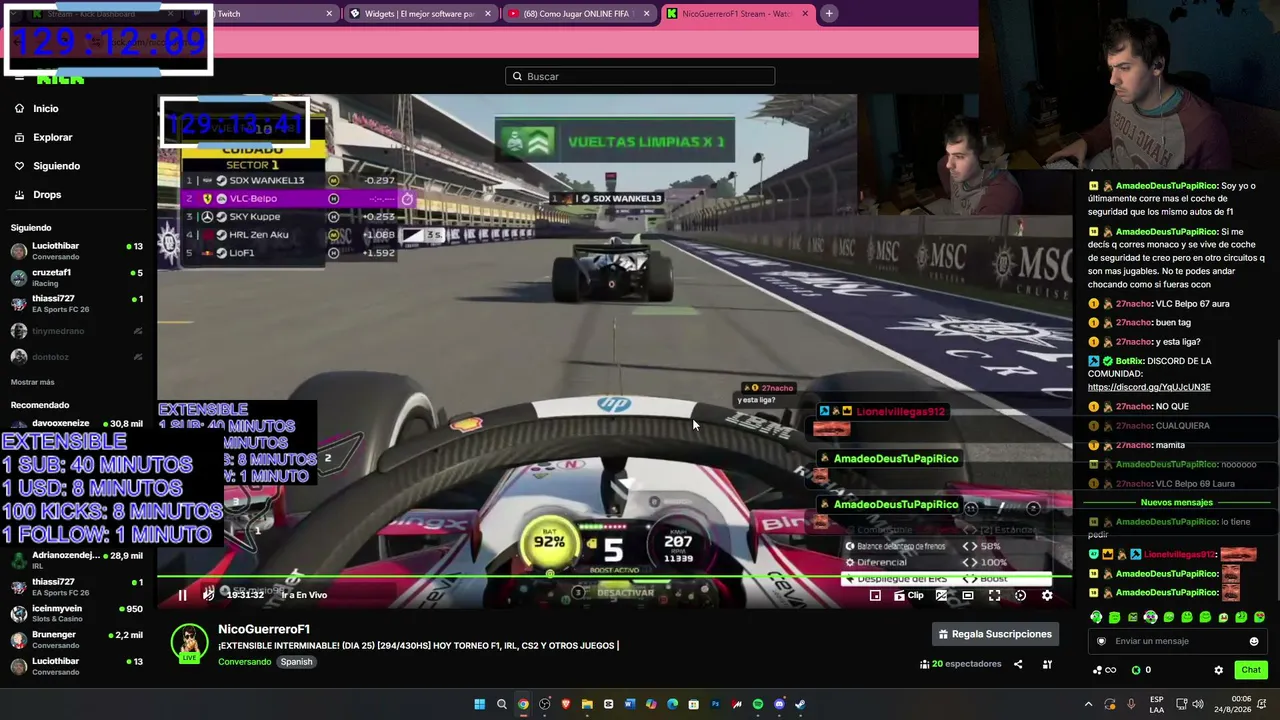Click the NicoGuerreroF1 streamer avatar
1280x720 pixels.
click(x=189, y=643)
